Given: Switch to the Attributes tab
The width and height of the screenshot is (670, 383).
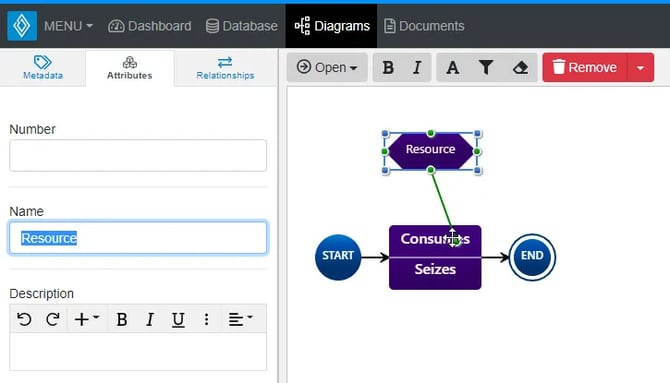Looking at the screenshot, I should (129, 68).
